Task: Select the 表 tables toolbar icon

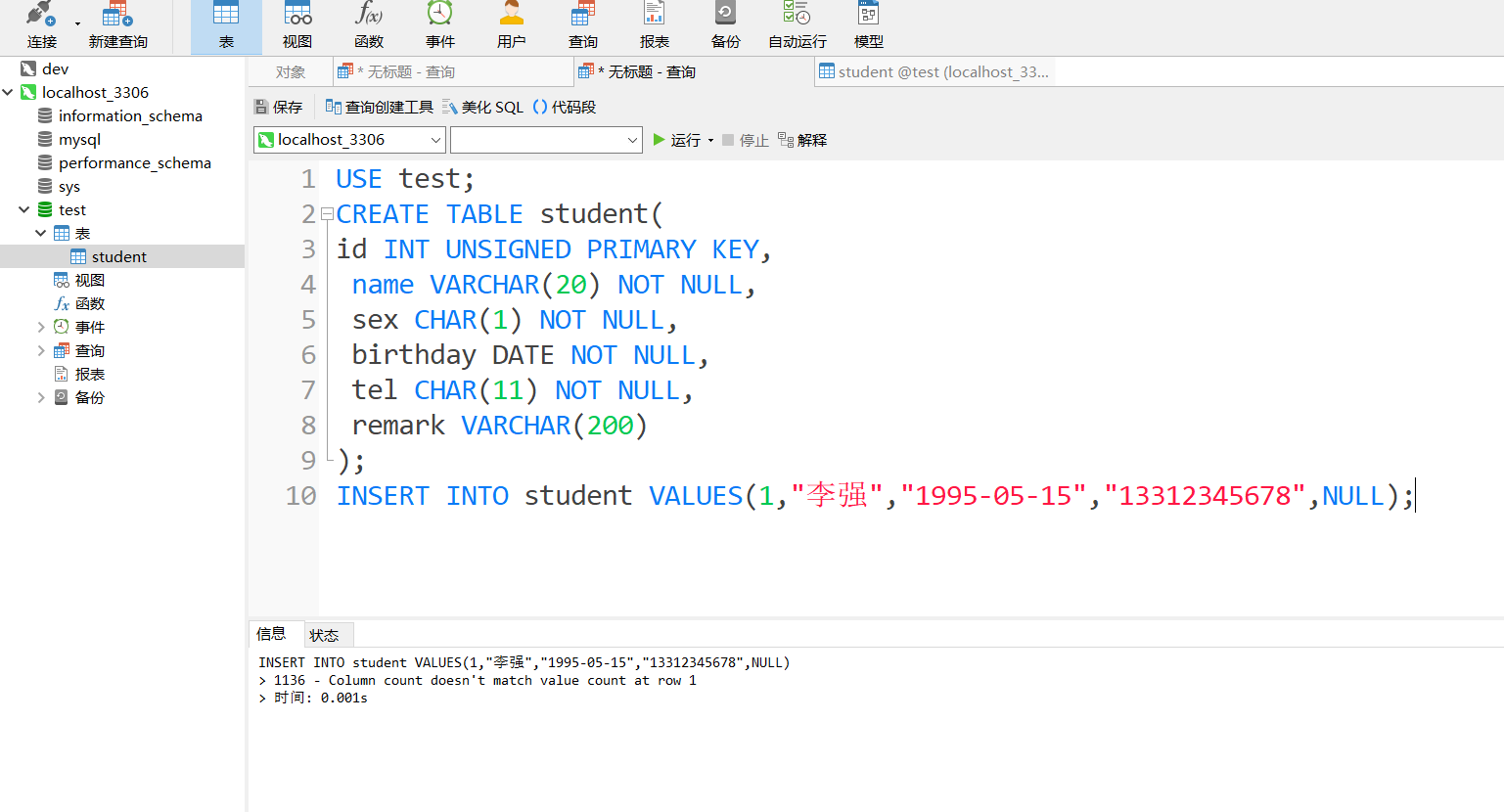Action: click(x=226, y=25)
